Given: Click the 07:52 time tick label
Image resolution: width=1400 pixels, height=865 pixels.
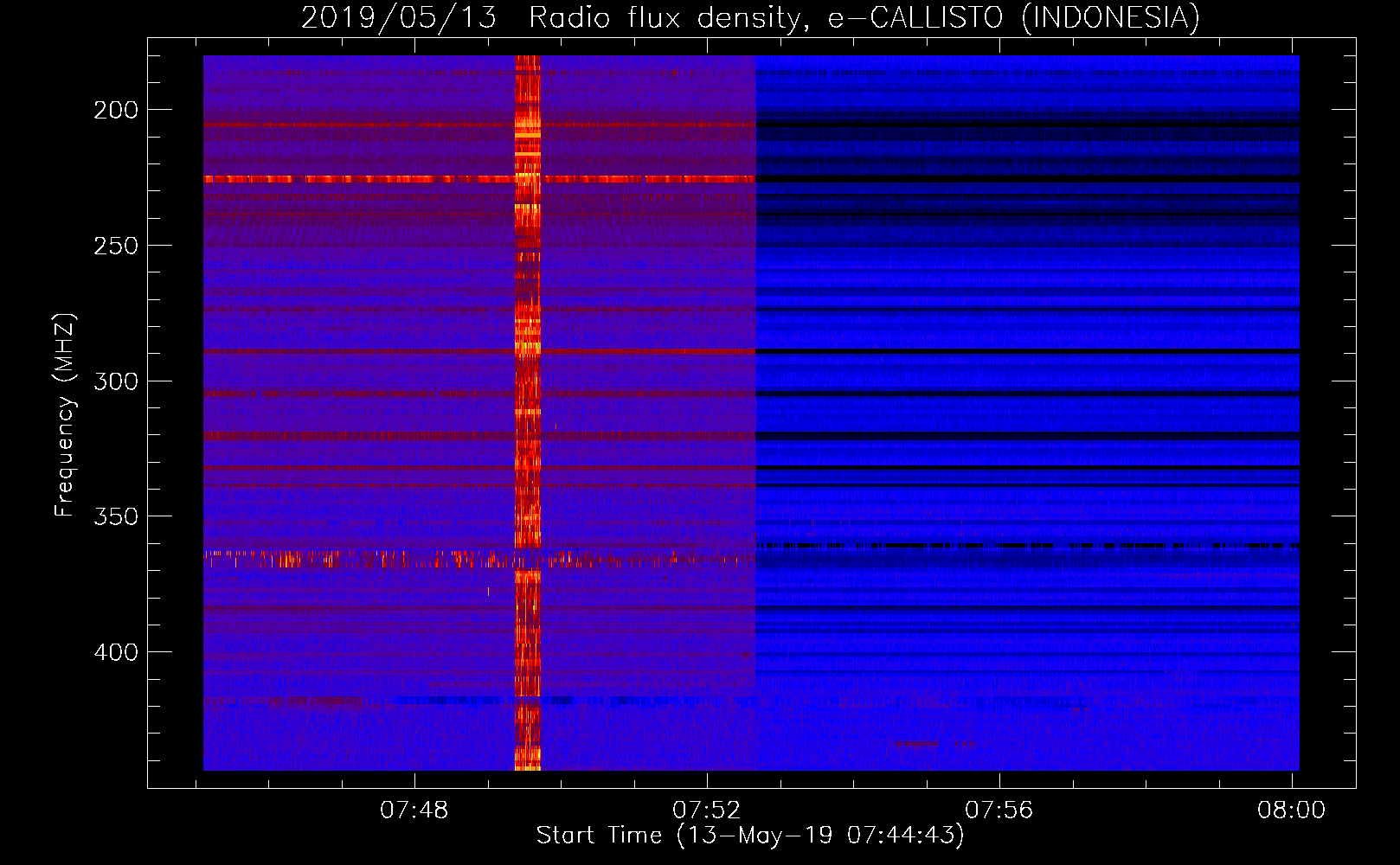Looking at the screenshot, I should click(707, 810).
